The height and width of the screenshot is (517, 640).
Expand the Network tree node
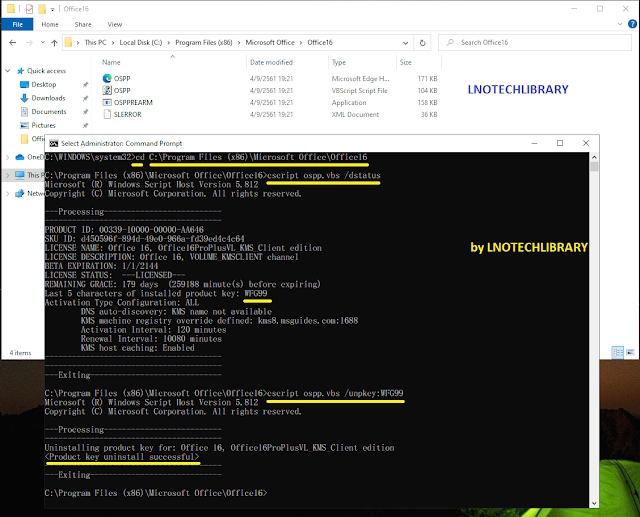coord(8,193)
